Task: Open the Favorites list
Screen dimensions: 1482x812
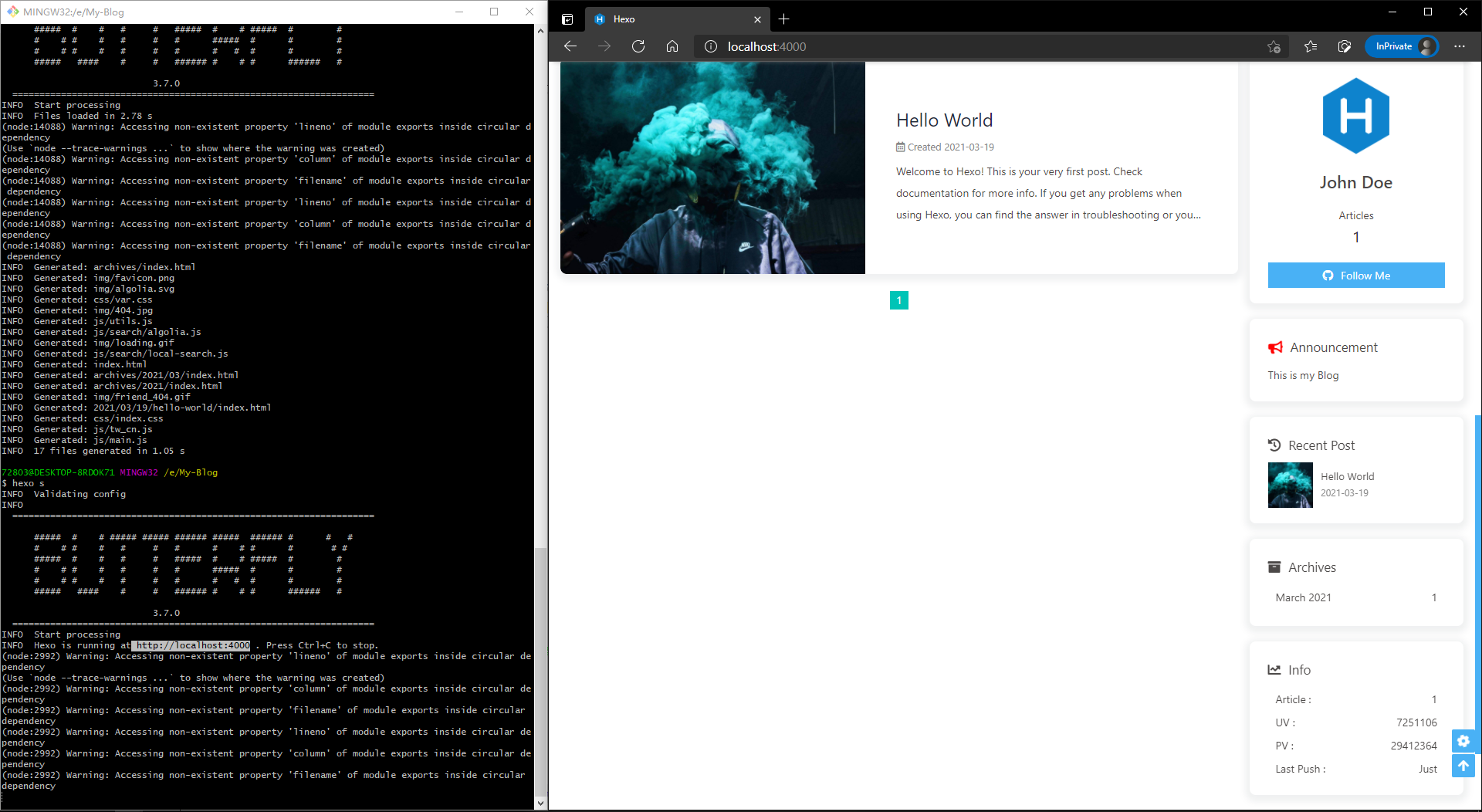Action: (1311, 46)
